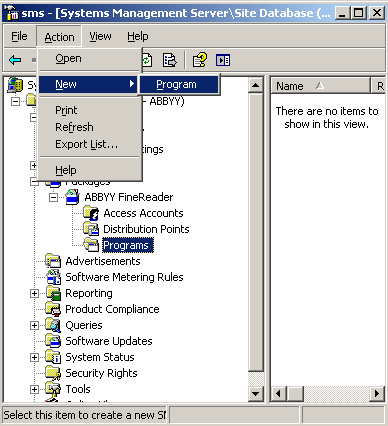Click the Queries node icon

click(x=53, y=325)
